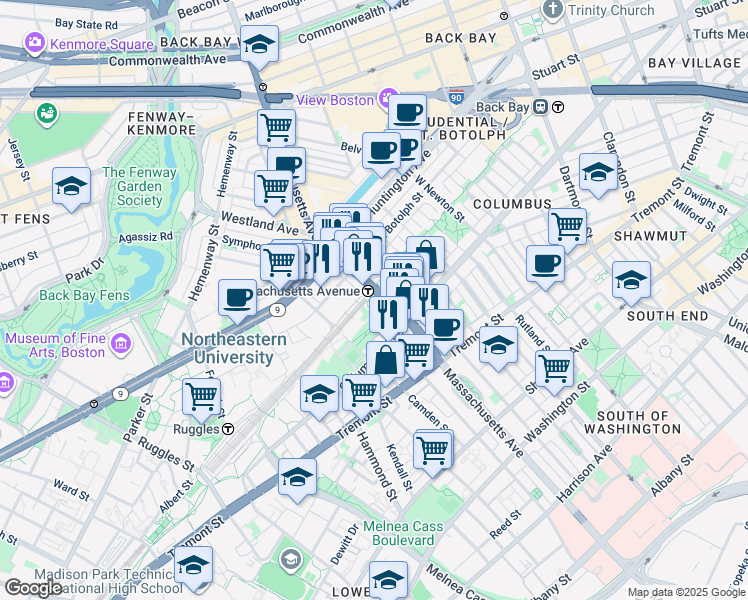Screen dimensions: 748x600
Task: Click the SOUTH OF WASHINGTON neighborhood label
Action: pos(633,423)
